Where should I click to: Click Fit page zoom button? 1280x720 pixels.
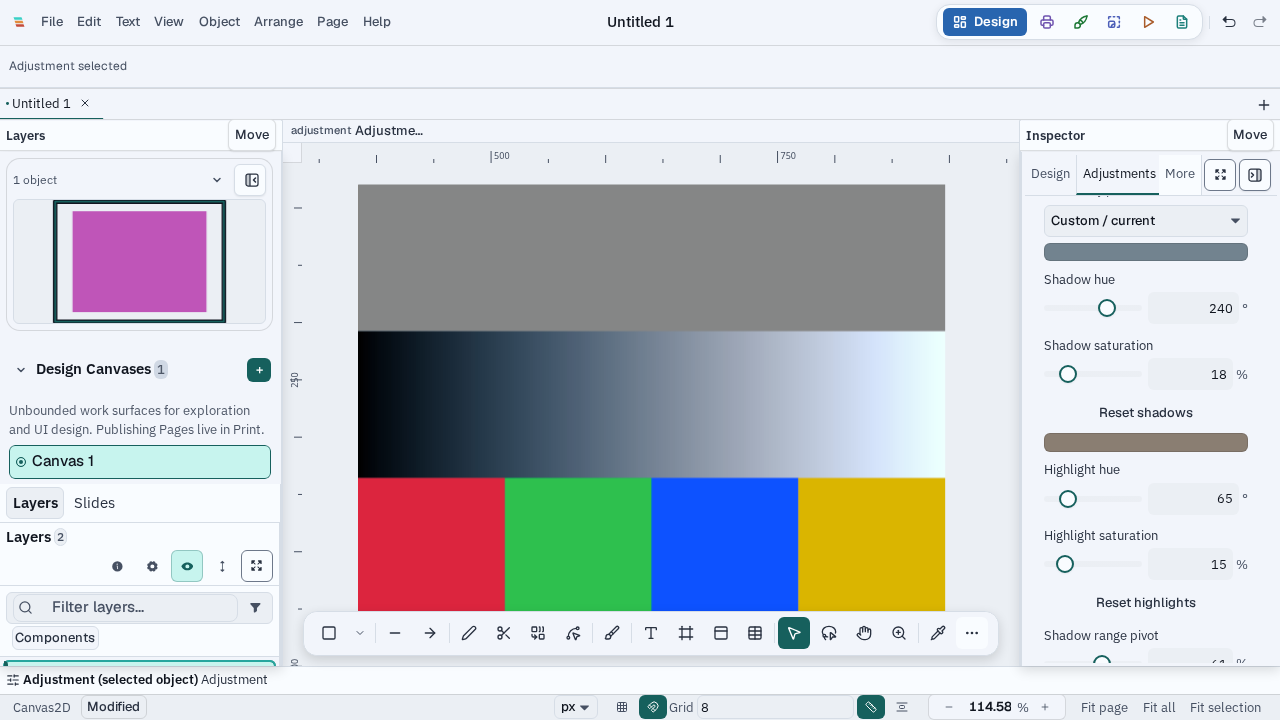coord(1104,707)
